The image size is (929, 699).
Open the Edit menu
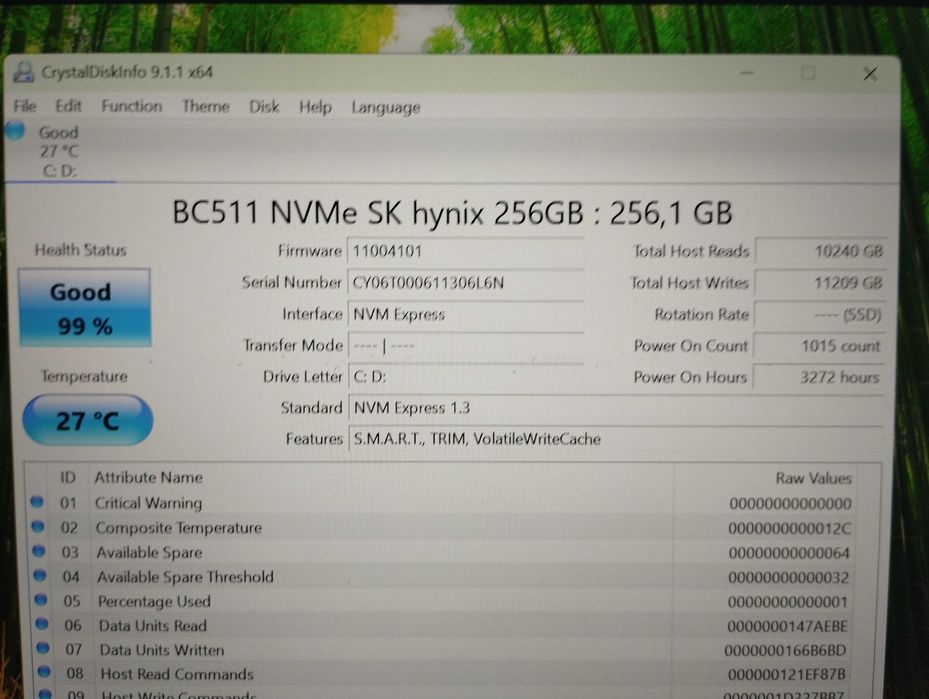pyautogui.click(x=68, y=106)
